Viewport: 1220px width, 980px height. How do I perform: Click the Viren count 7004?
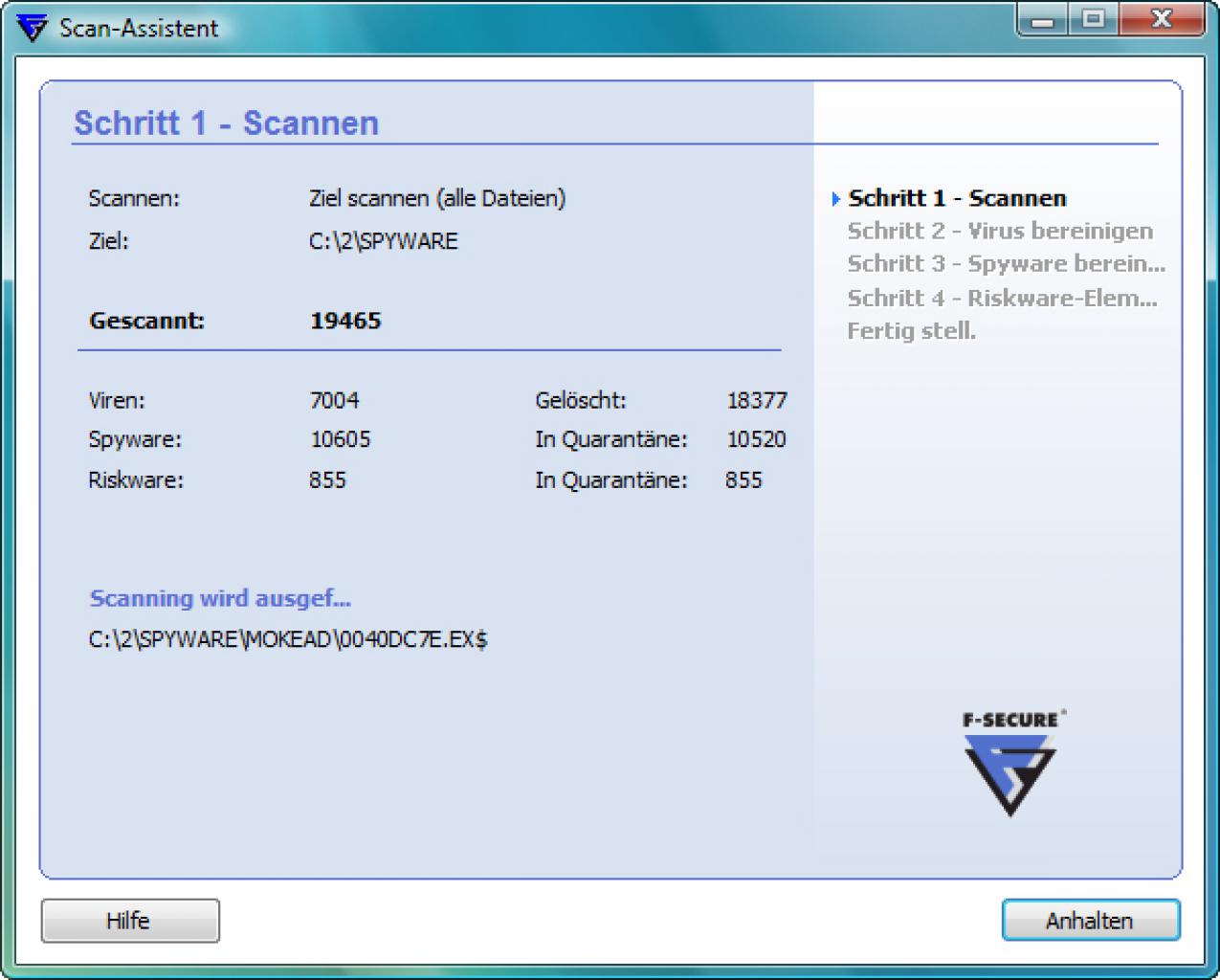(x=334, y=400)
